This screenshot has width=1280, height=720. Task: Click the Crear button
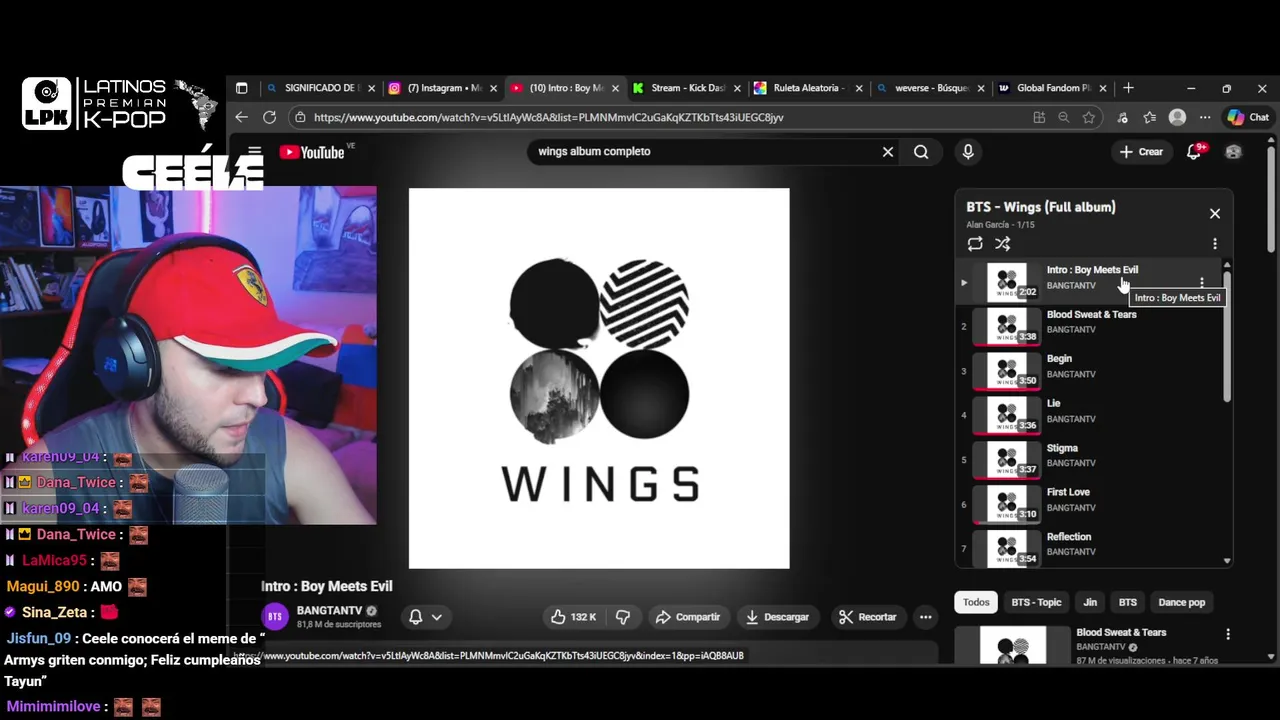point(1141,152)
